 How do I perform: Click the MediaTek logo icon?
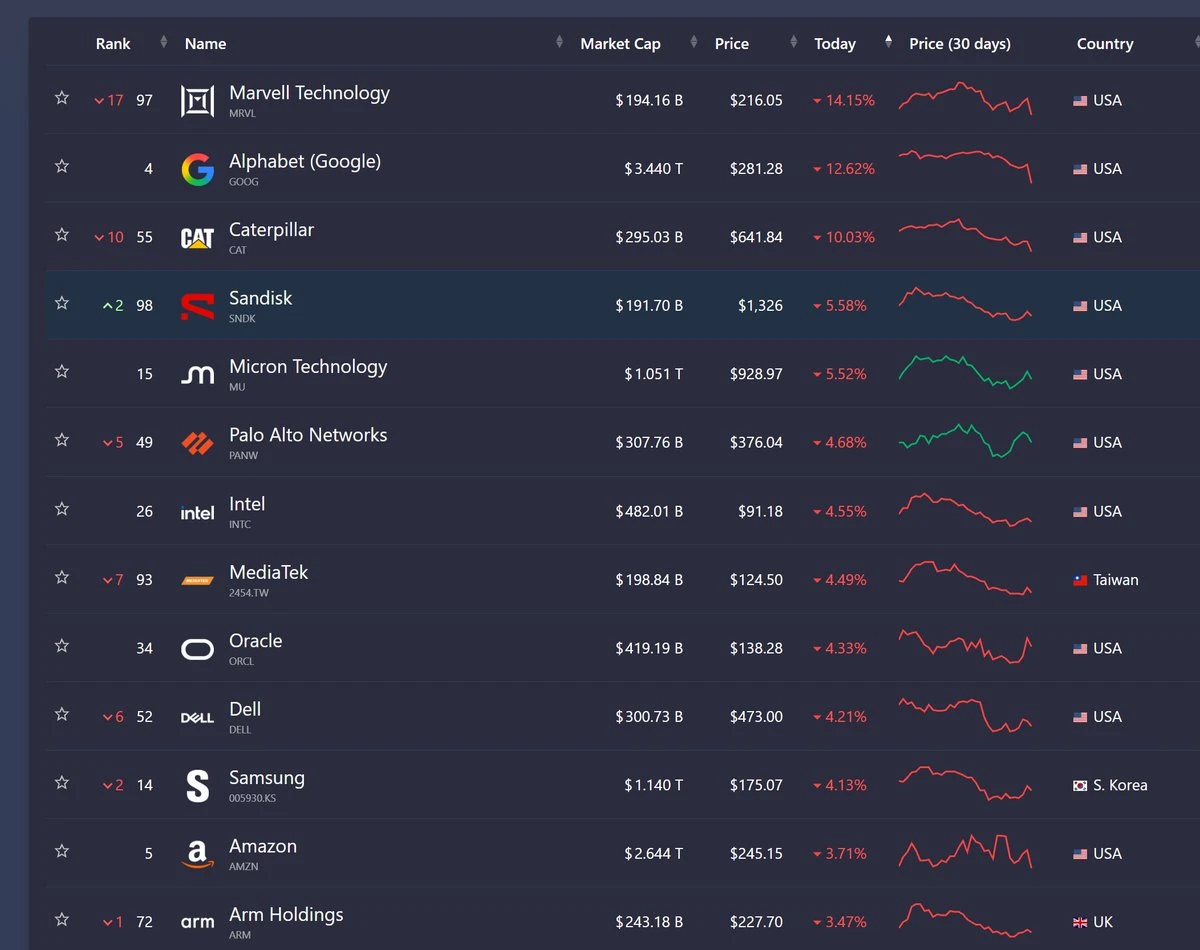197,580
